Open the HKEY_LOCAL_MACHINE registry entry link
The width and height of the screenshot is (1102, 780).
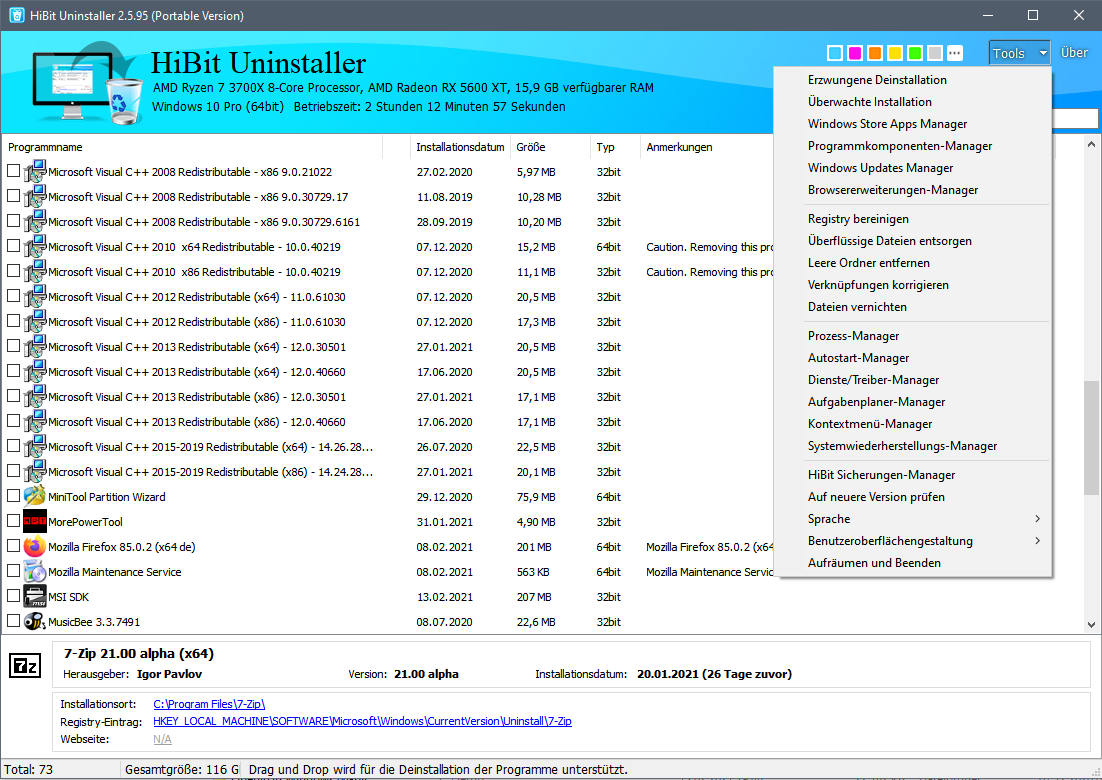(x=362, y=721)
